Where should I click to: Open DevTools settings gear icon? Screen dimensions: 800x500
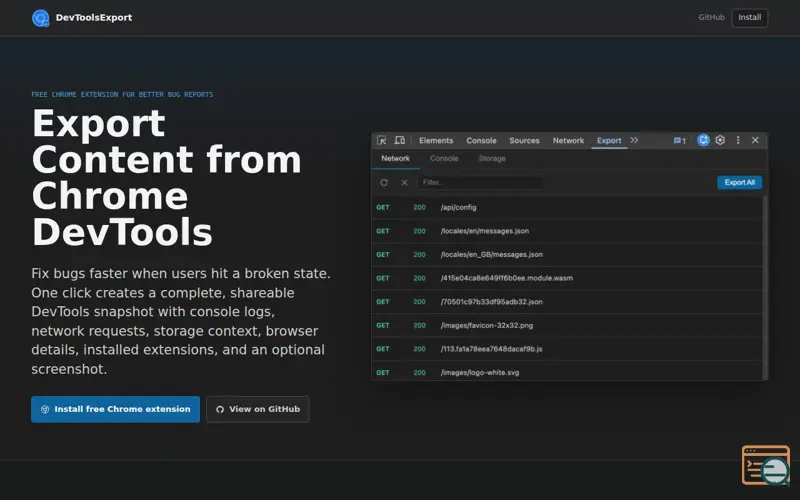(720, 140)
